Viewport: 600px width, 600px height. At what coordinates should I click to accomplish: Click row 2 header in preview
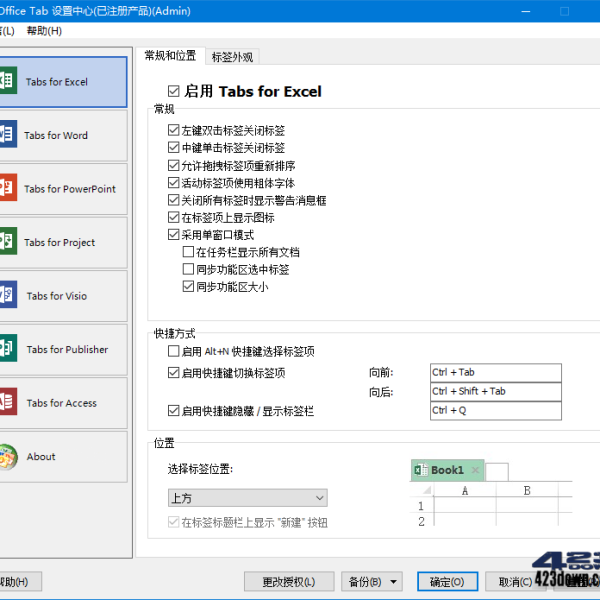(x=421, y=521)
